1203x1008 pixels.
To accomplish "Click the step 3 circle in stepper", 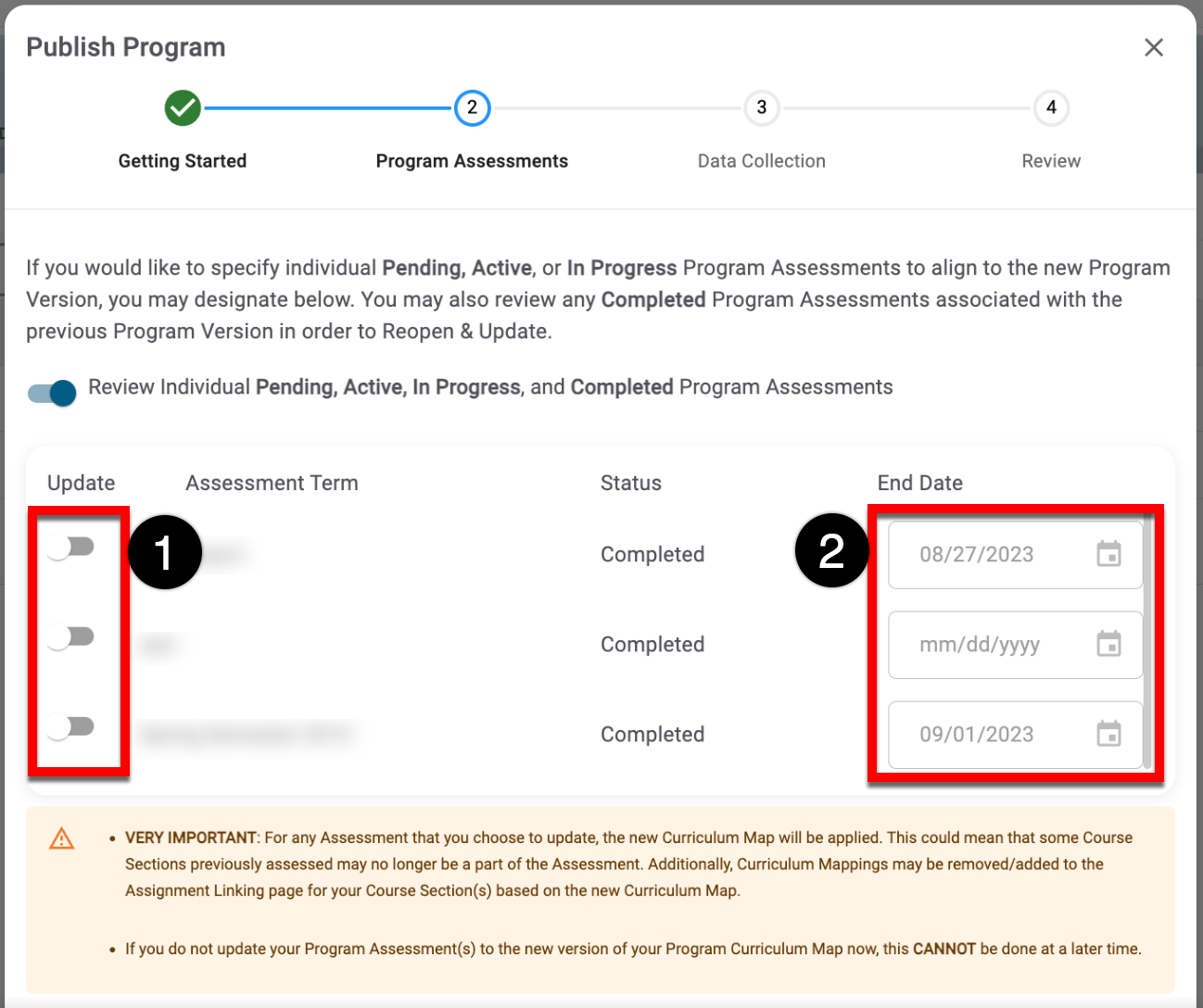I will click(761, 108).
